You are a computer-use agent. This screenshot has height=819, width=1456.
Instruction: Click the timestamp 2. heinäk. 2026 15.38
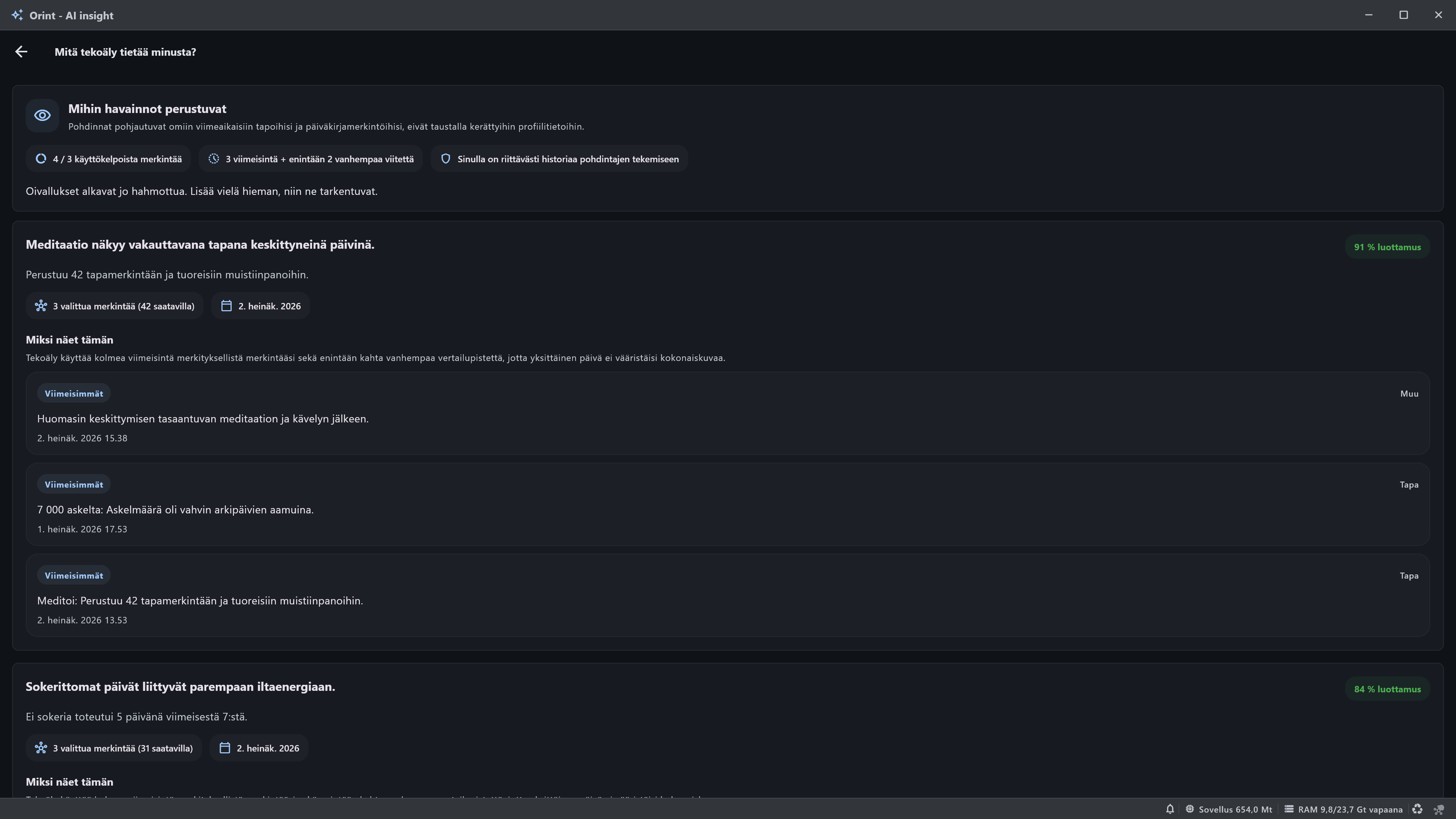(83, 438)
